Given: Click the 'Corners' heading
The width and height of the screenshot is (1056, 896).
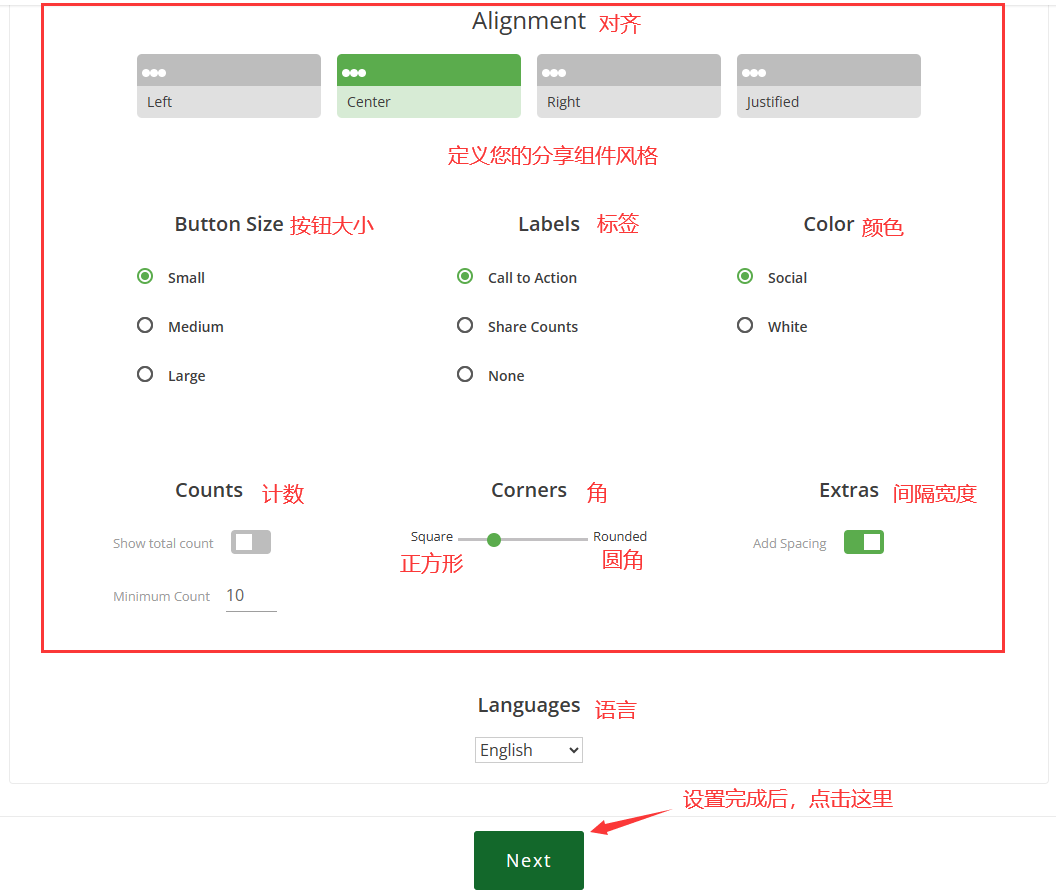Looking at the screenshot, I should coord(529,490).
